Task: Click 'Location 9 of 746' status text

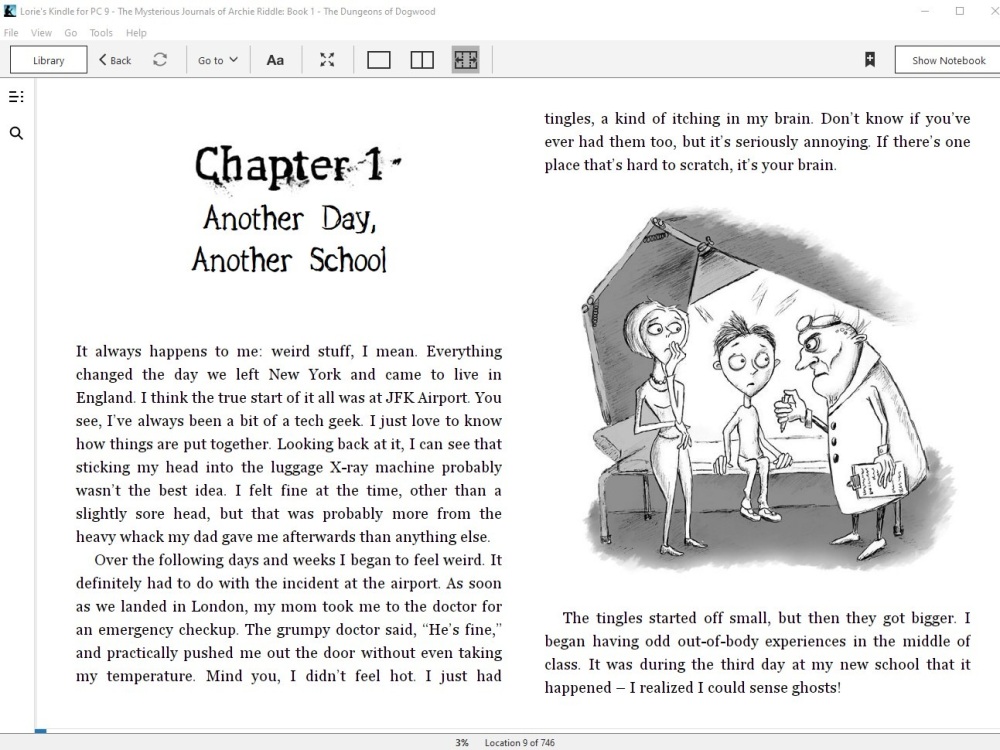Action: coord(519,742)
